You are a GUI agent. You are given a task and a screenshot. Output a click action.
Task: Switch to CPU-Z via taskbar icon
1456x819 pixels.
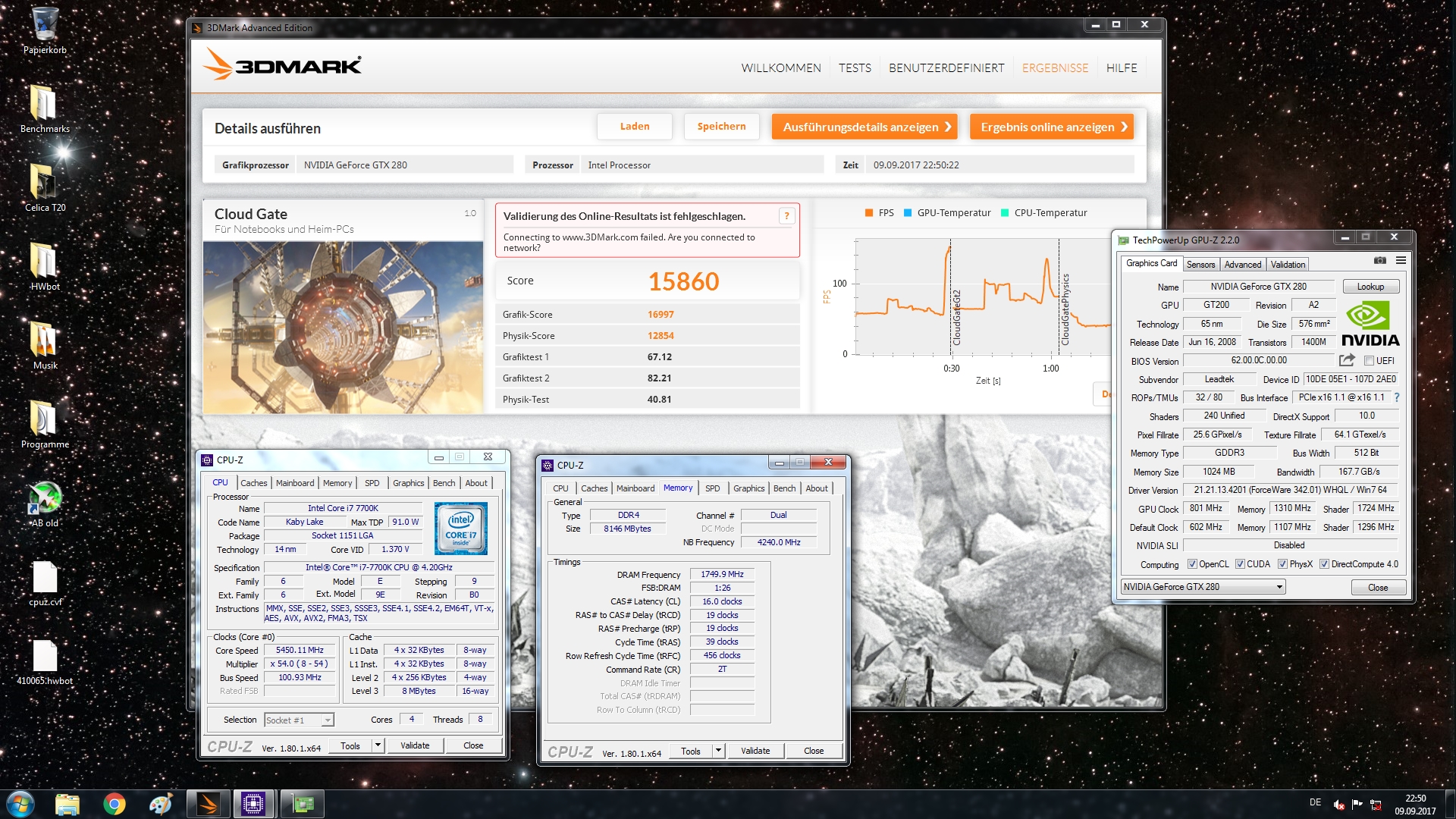(x=253, y=804)
